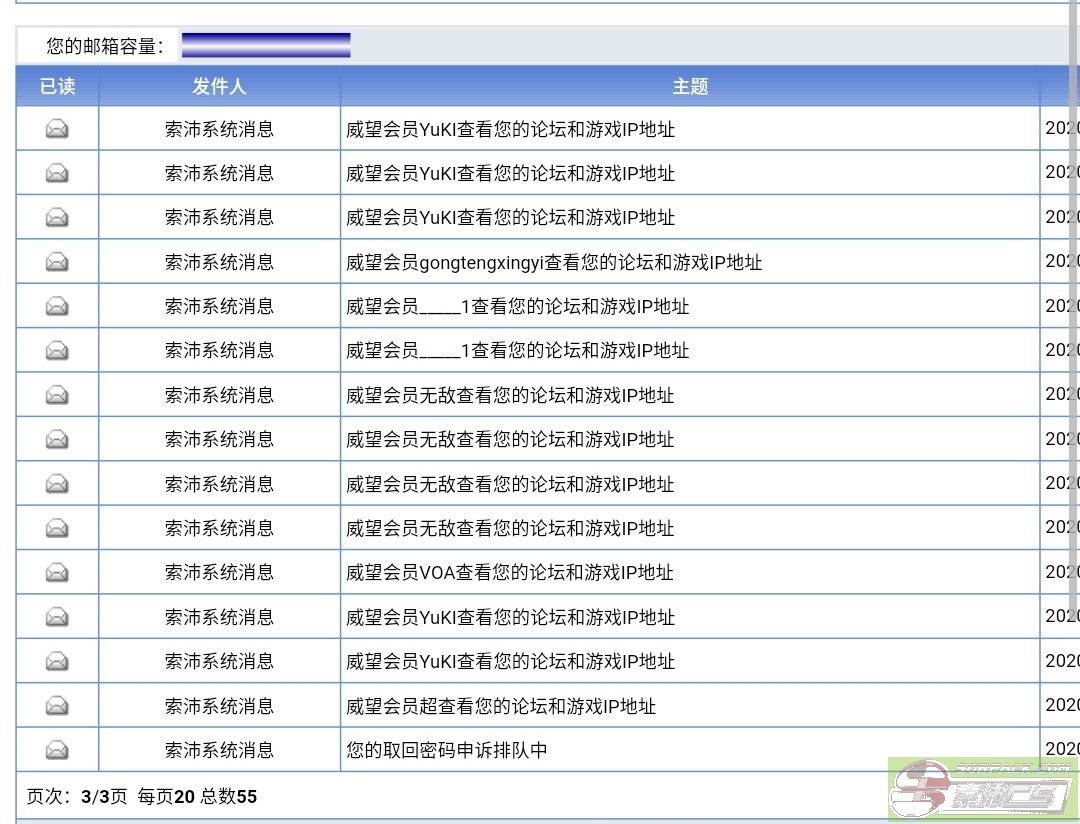Screen dimensions: 1080x824
Task: Click the 索沛系统消息 sender in the 取回密码 row
Action: 219,750
